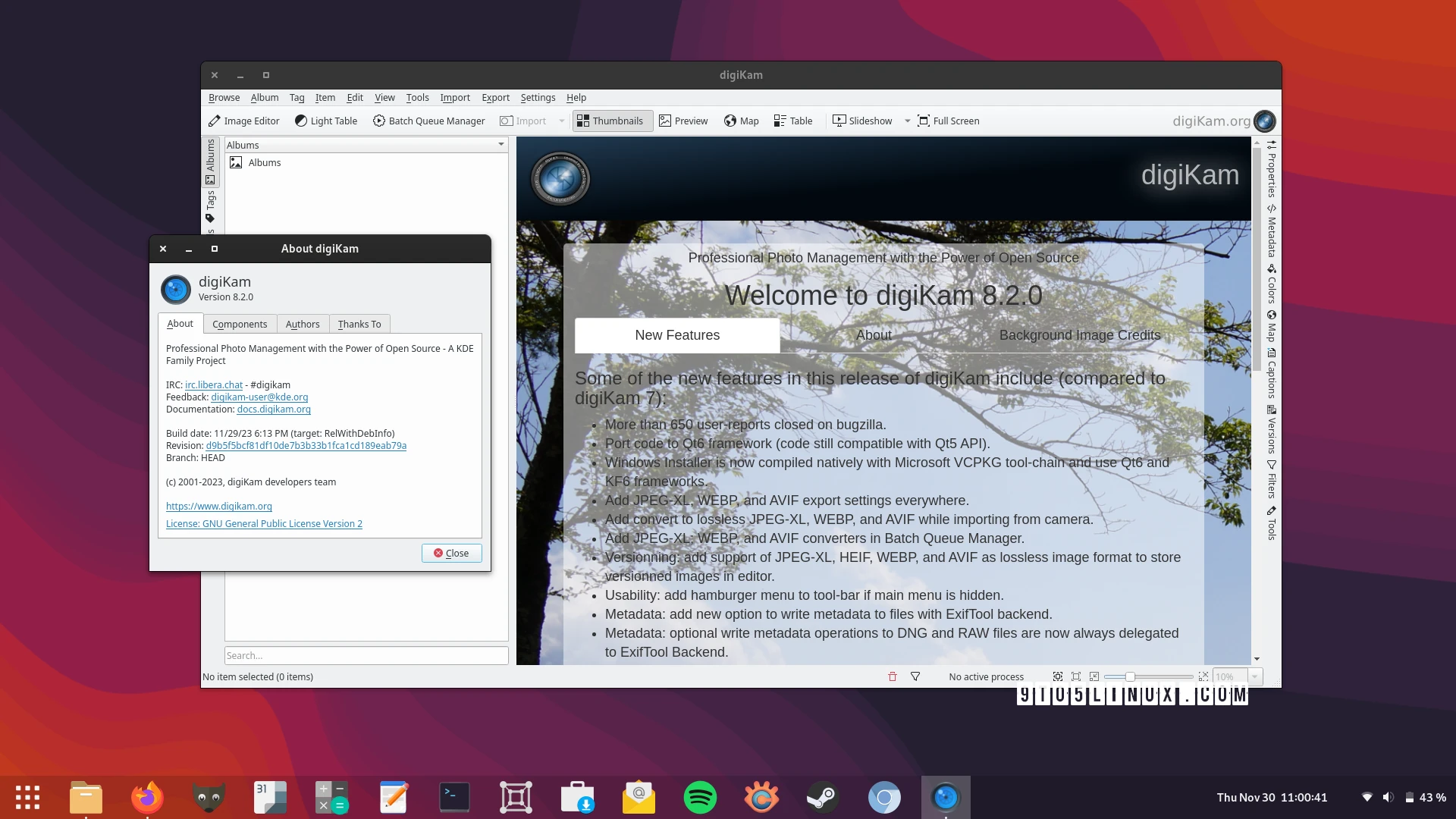Toggle Table view mode
The image size is (1456, 819).
coord(792,121)
